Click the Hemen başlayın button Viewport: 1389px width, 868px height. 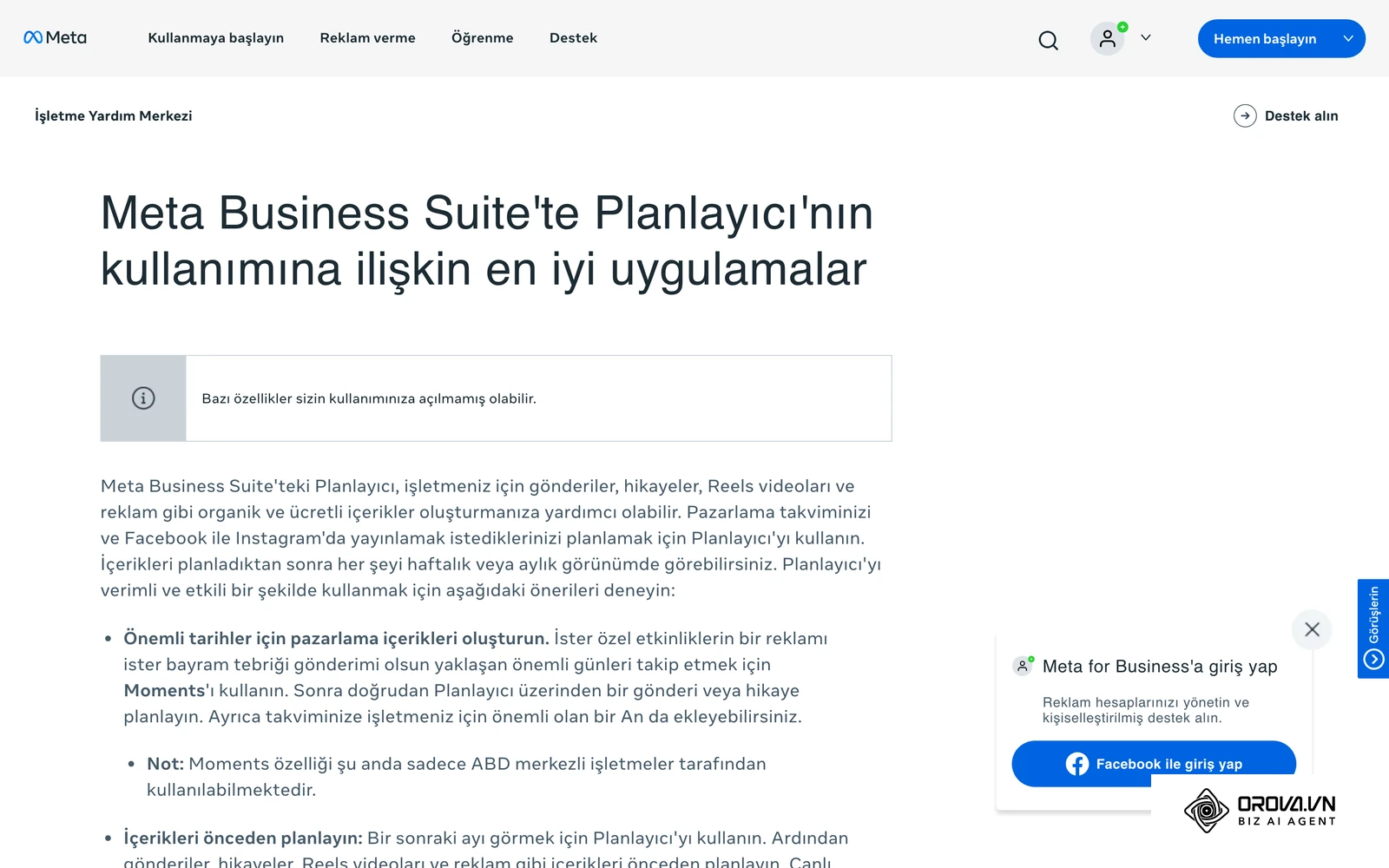coord(1281,38)
